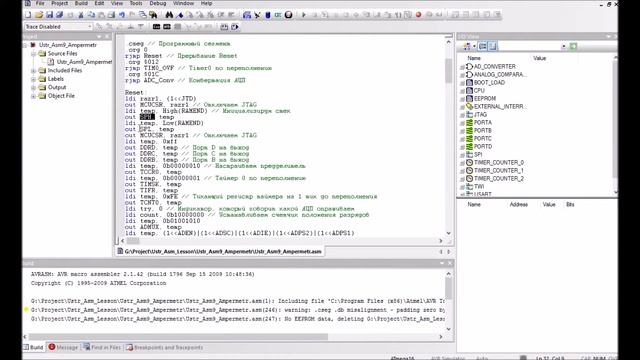The image size is (640, 360).
Task: Click the green button in I/O View toolbar
Action: (x=573, y=47)
